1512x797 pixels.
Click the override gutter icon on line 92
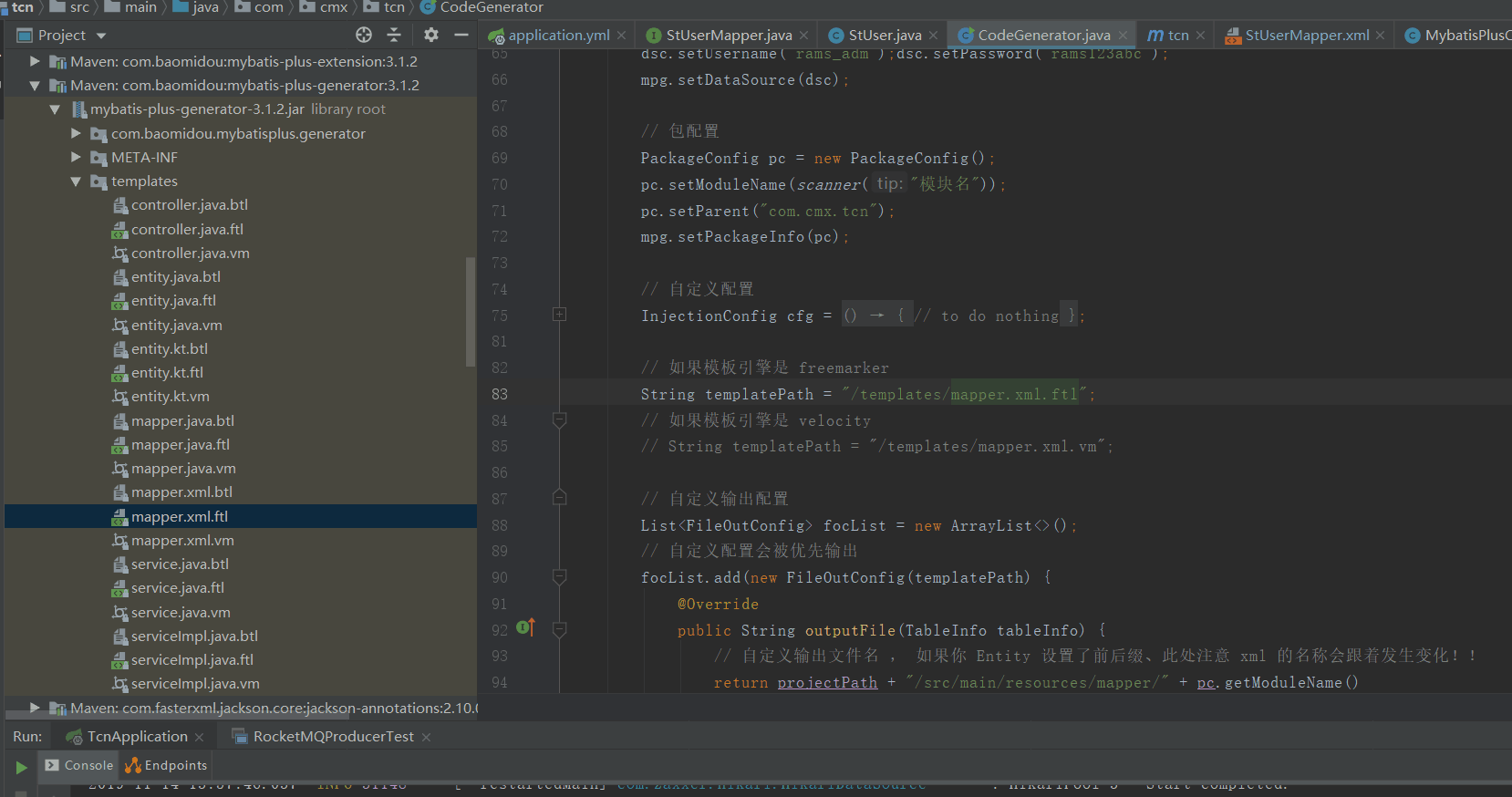pyautogui.click(x=525, y=627)
